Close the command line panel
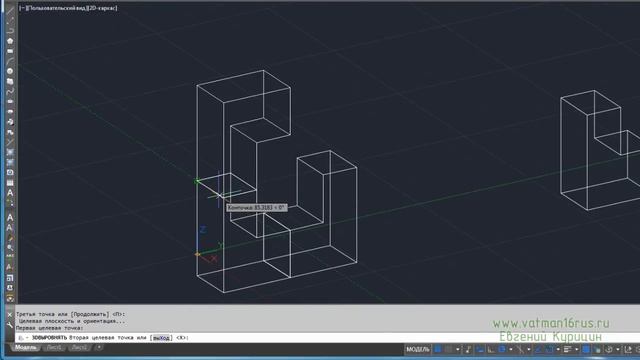640x360 pixels. [10, 315]
